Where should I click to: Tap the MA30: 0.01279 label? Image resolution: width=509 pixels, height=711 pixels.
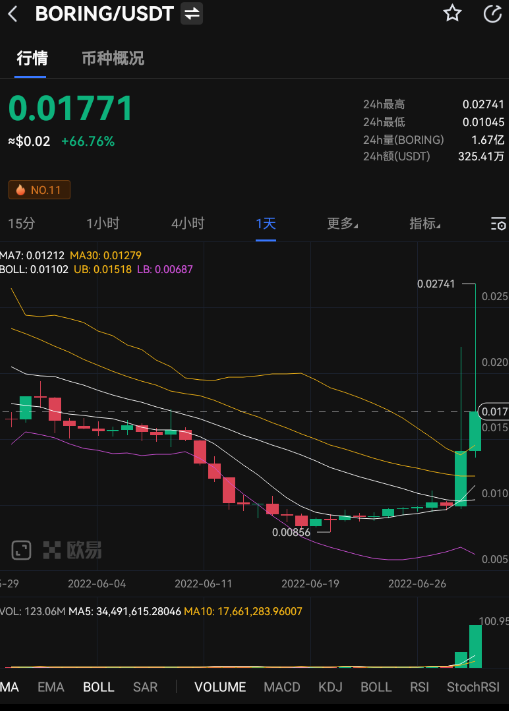click(x=106, y=255)
